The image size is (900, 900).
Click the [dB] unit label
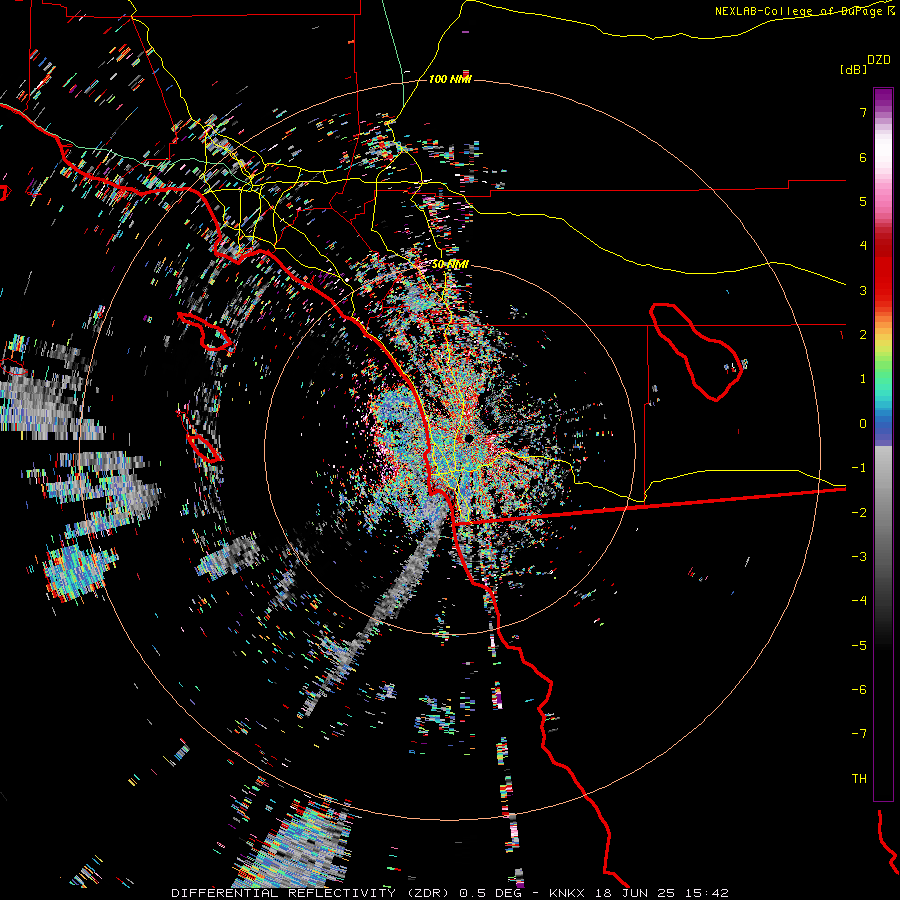(853, 69)
